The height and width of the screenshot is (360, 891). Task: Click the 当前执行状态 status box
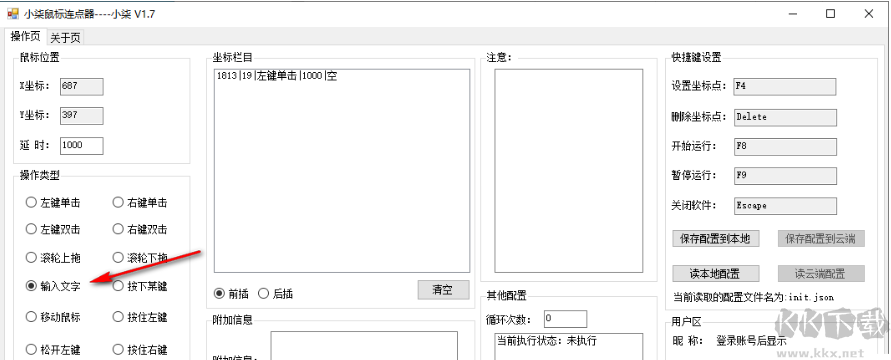point(568,346)
